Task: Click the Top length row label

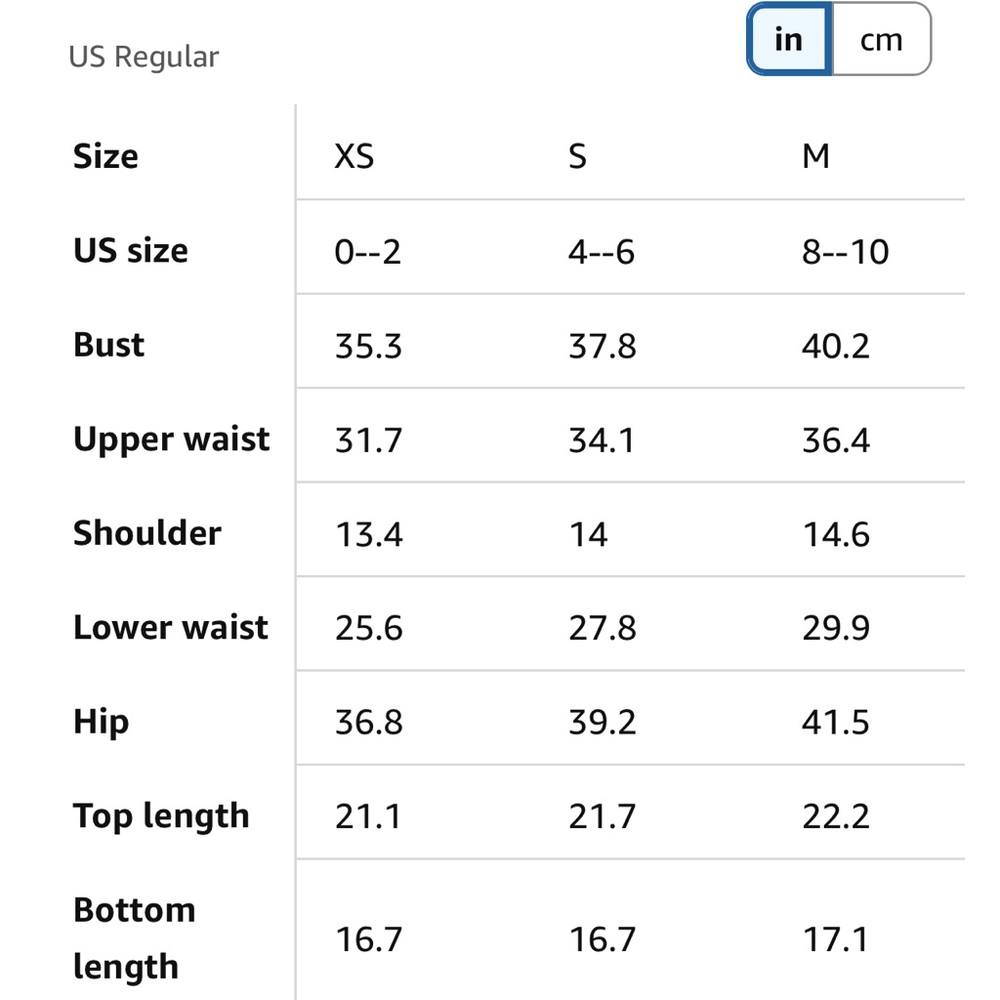Action: pyautogui.click(x=161, y=817)
